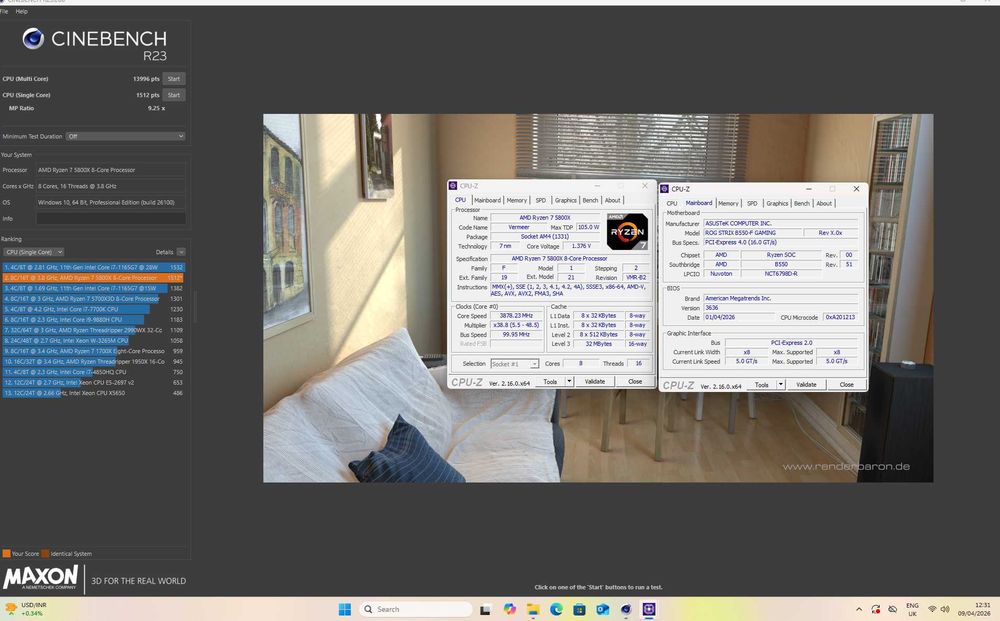Select the Intel Core i7-7700K ranking row
This screenshot has height=621, width=1000.
point(94,309)
